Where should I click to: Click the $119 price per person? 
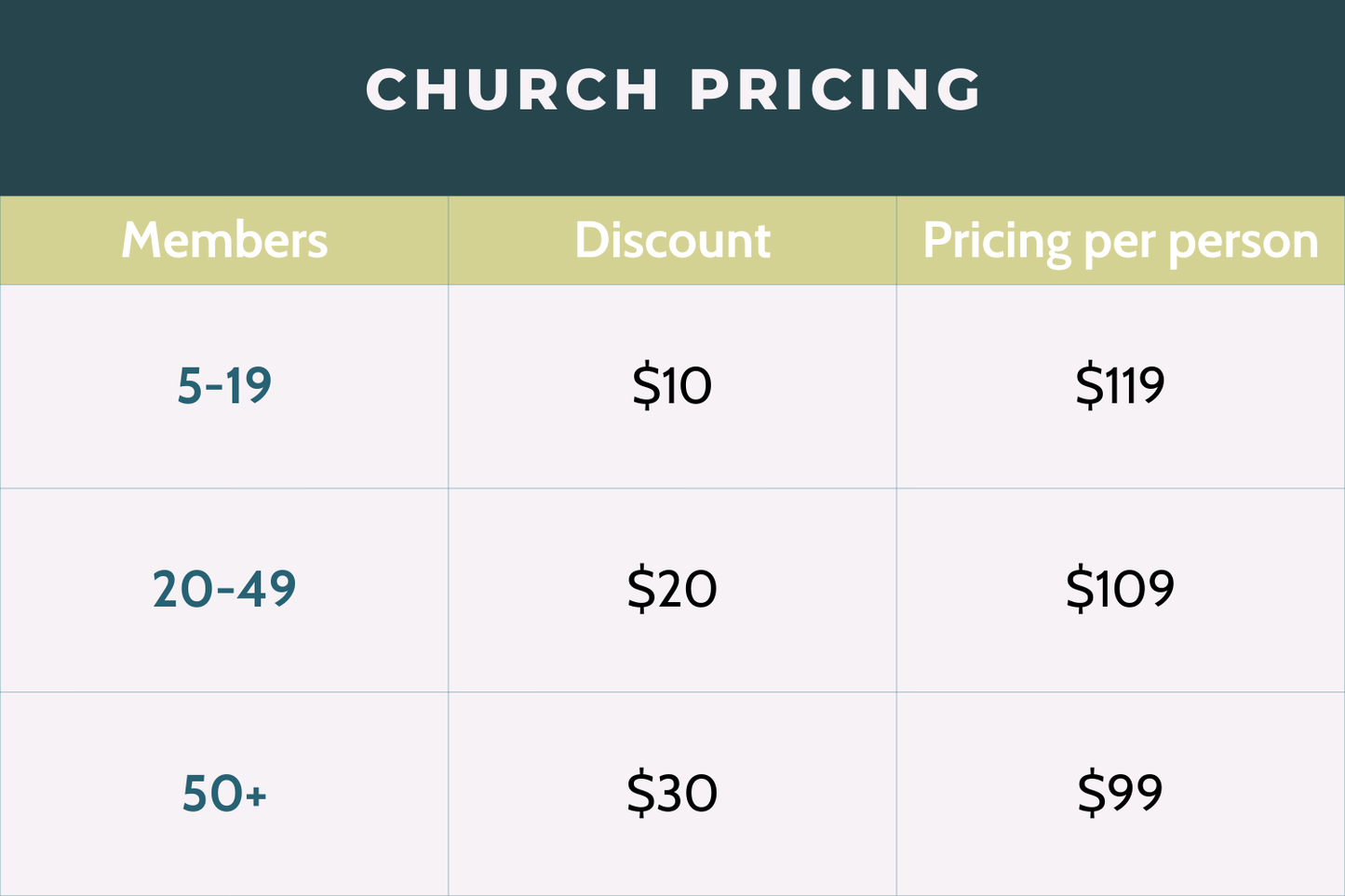pyautogui.click(x=1120, y=385)
